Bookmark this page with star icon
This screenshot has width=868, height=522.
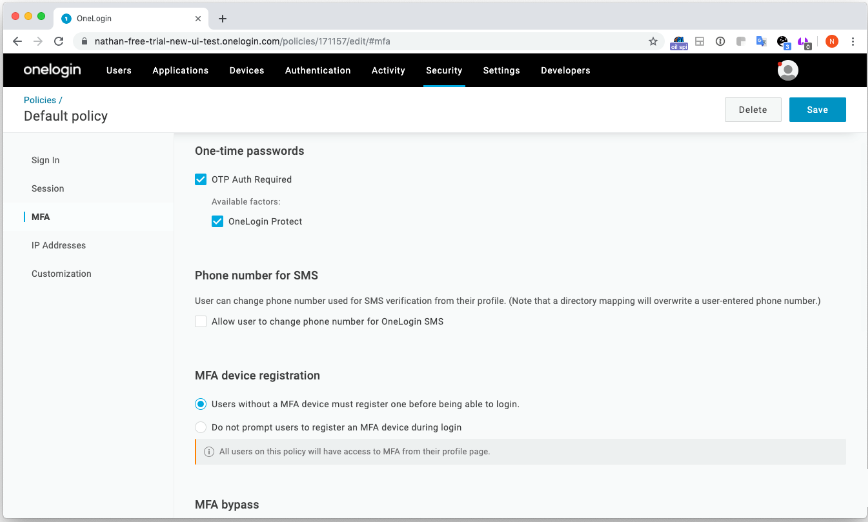[653, 42]
